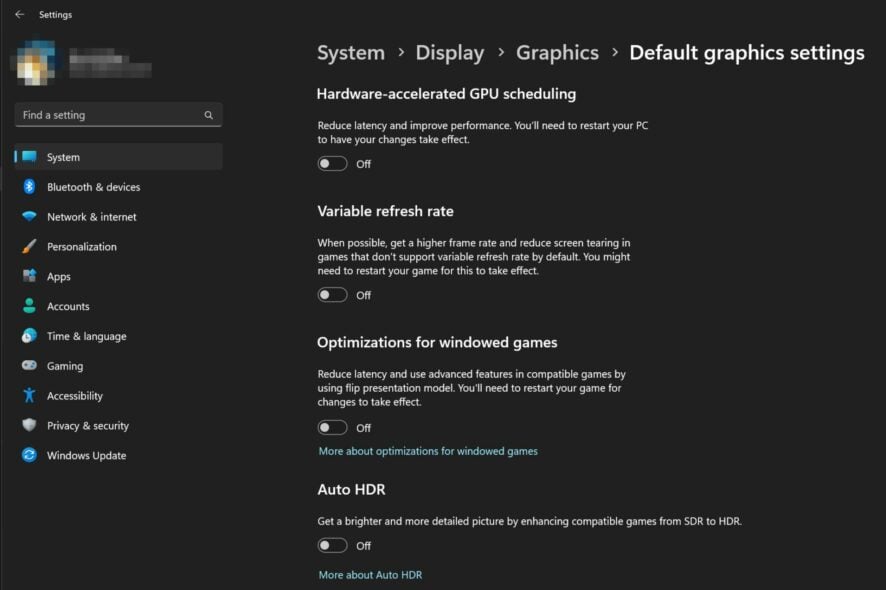Click the Optimizations for windowed games heading

click(x=437, y=342)
